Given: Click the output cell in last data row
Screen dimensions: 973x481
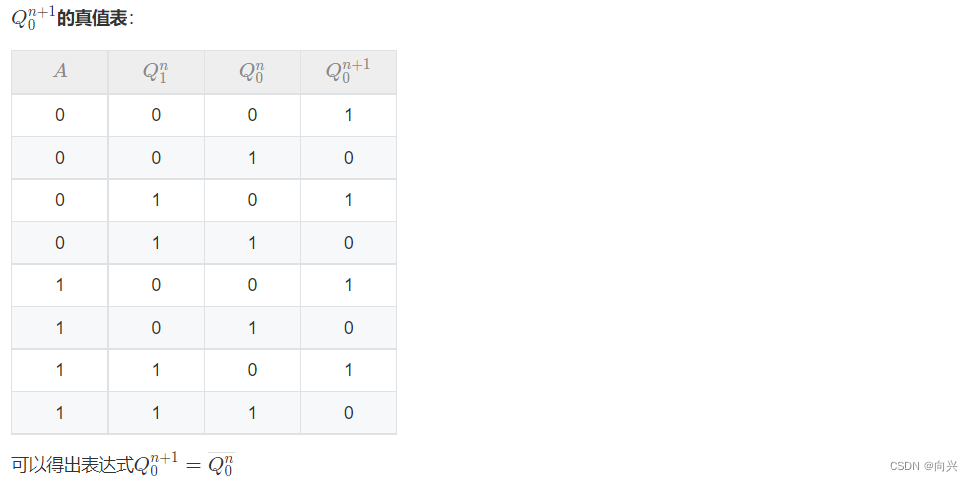Looking at the screenshot, I should [x=348, y=413].
